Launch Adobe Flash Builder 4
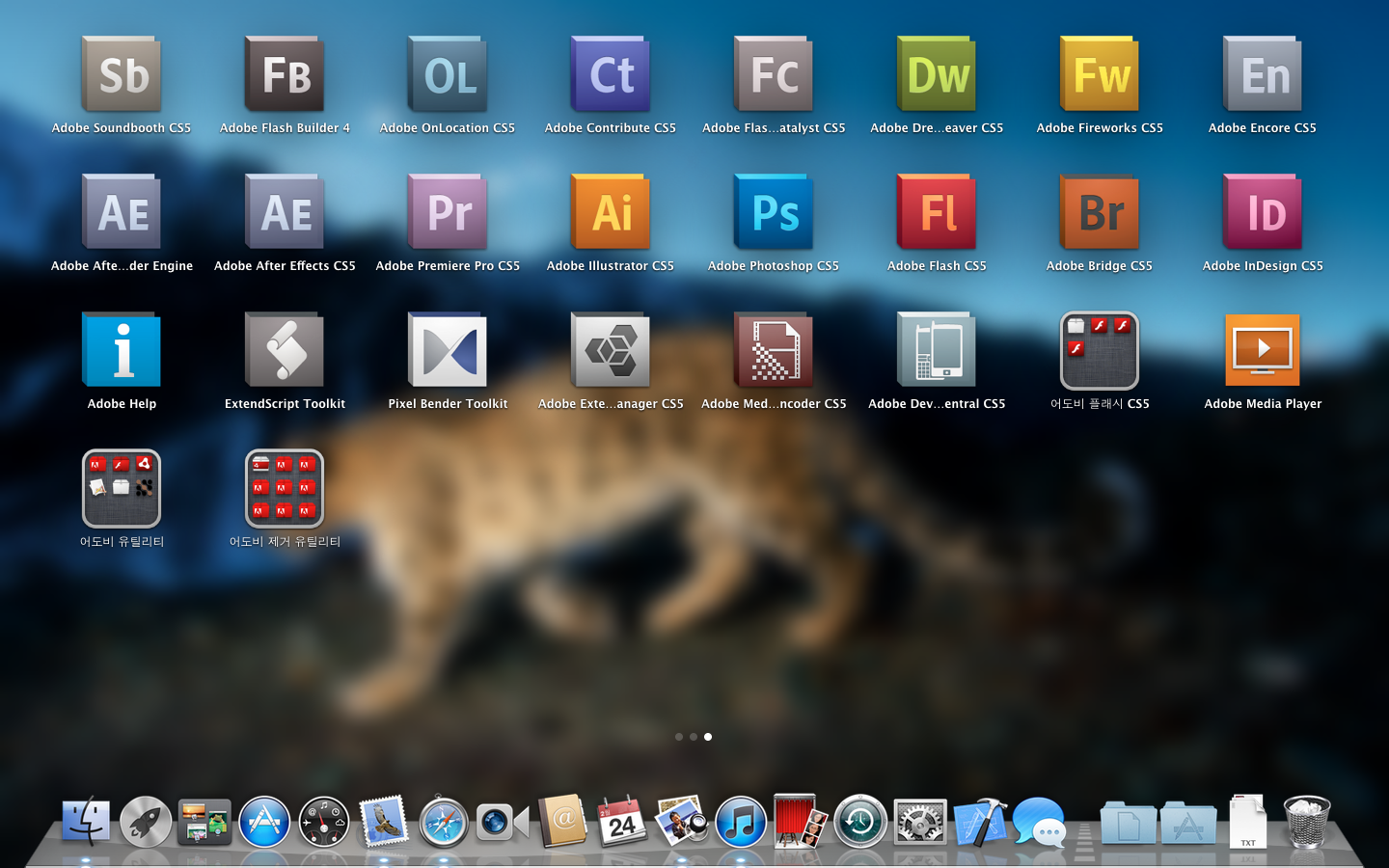1389x868 pixels. (x=285, y=75)
